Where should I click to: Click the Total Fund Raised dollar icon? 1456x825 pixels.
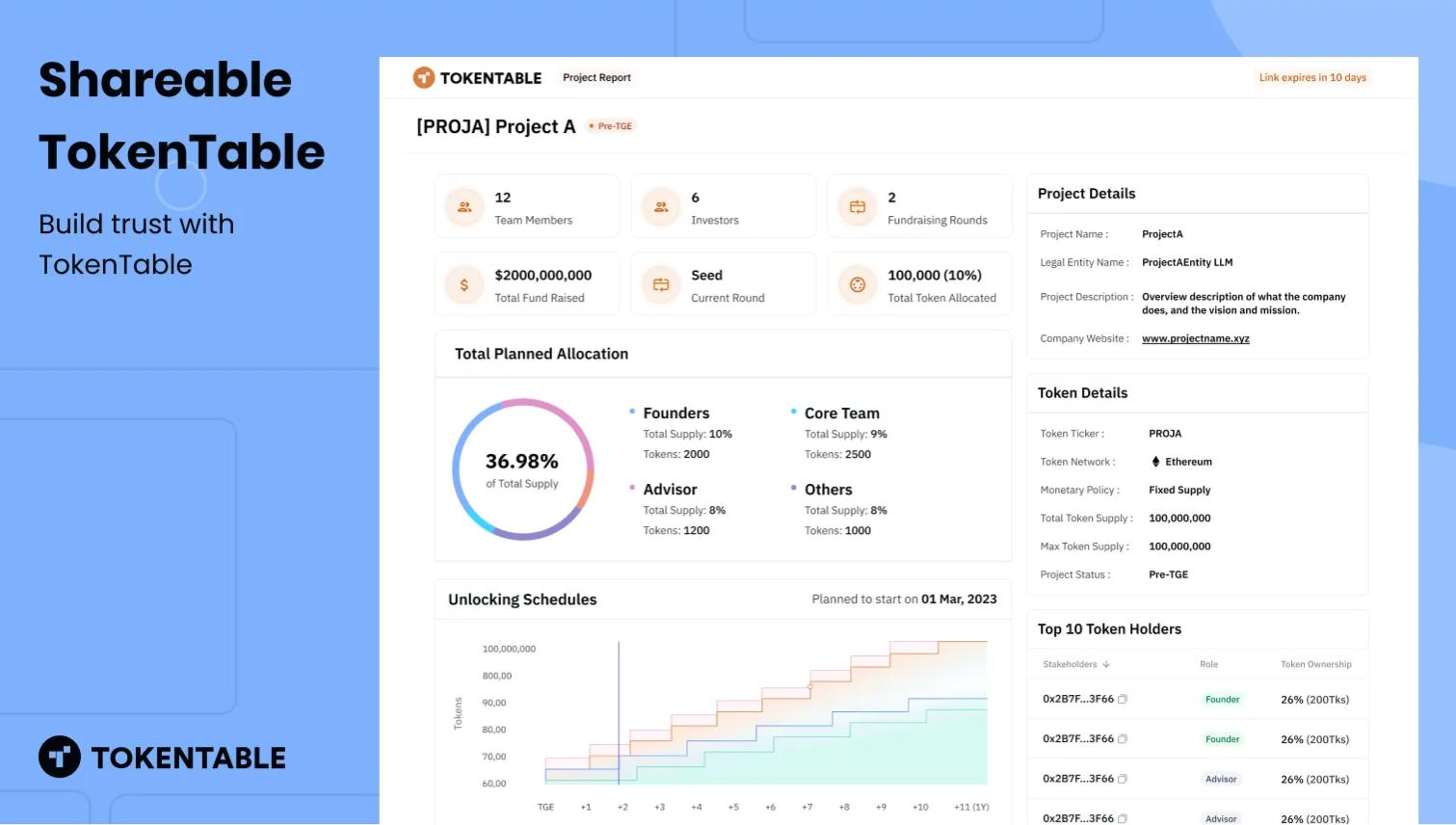tap(464, 285)
